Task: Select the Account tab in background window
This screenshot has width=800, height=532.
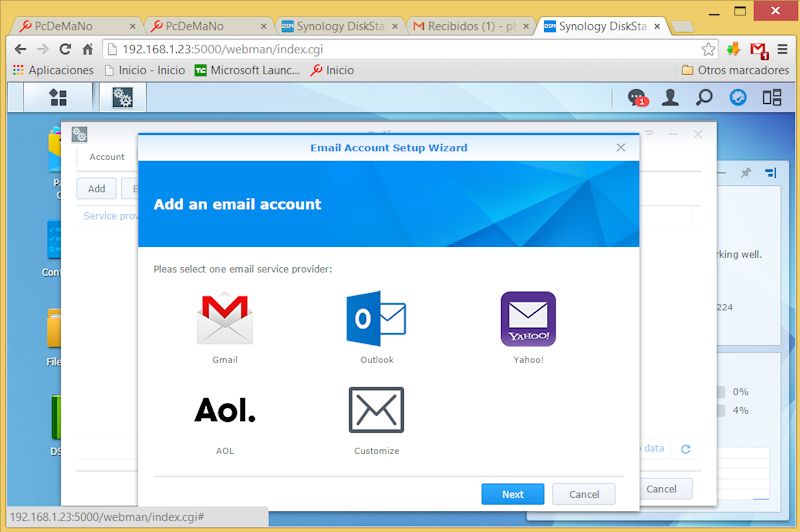Action: tap(107, 157)
